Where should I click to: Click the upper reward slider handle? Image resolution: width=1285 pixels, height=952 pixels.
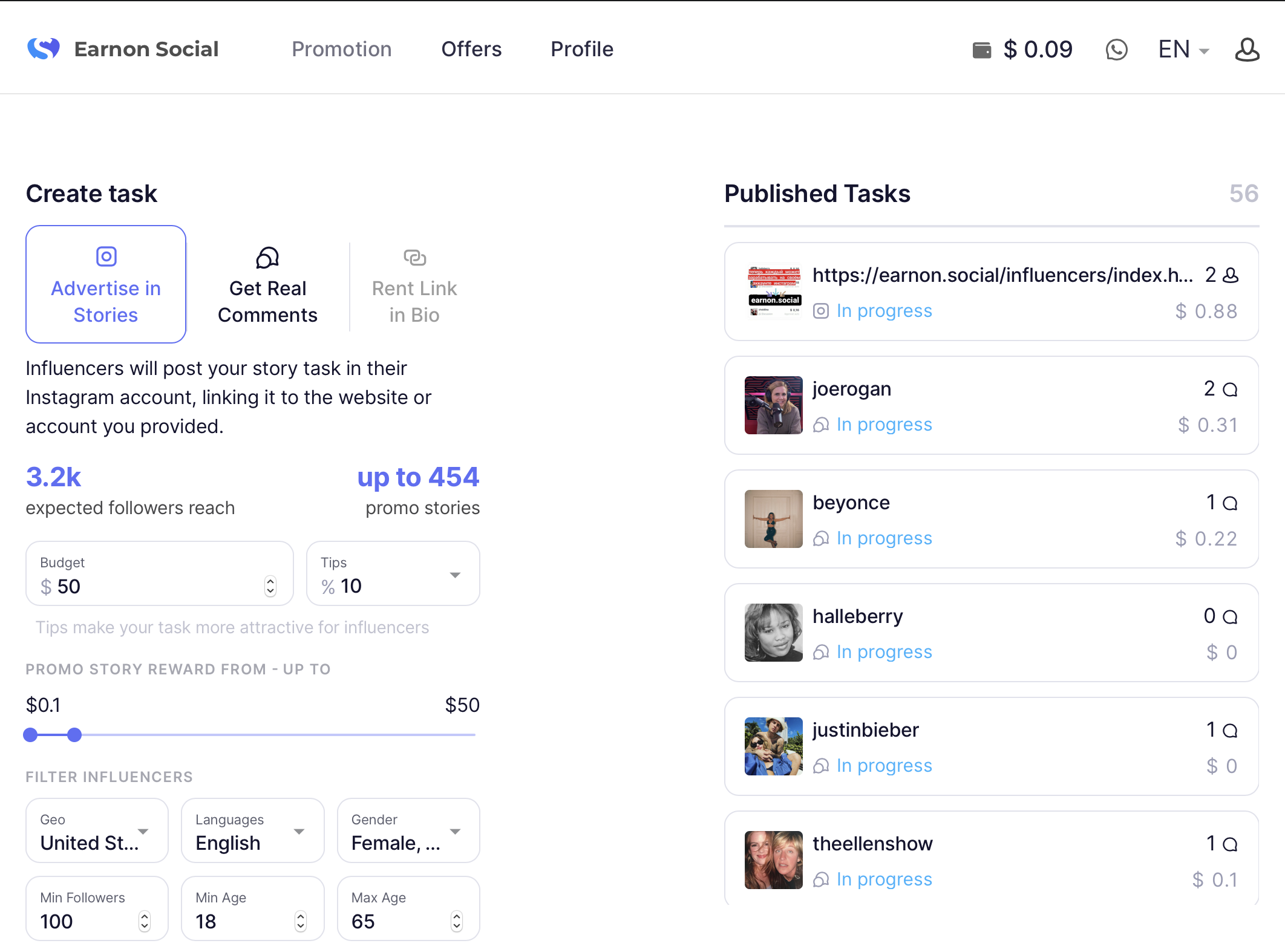tap(74, 735)
